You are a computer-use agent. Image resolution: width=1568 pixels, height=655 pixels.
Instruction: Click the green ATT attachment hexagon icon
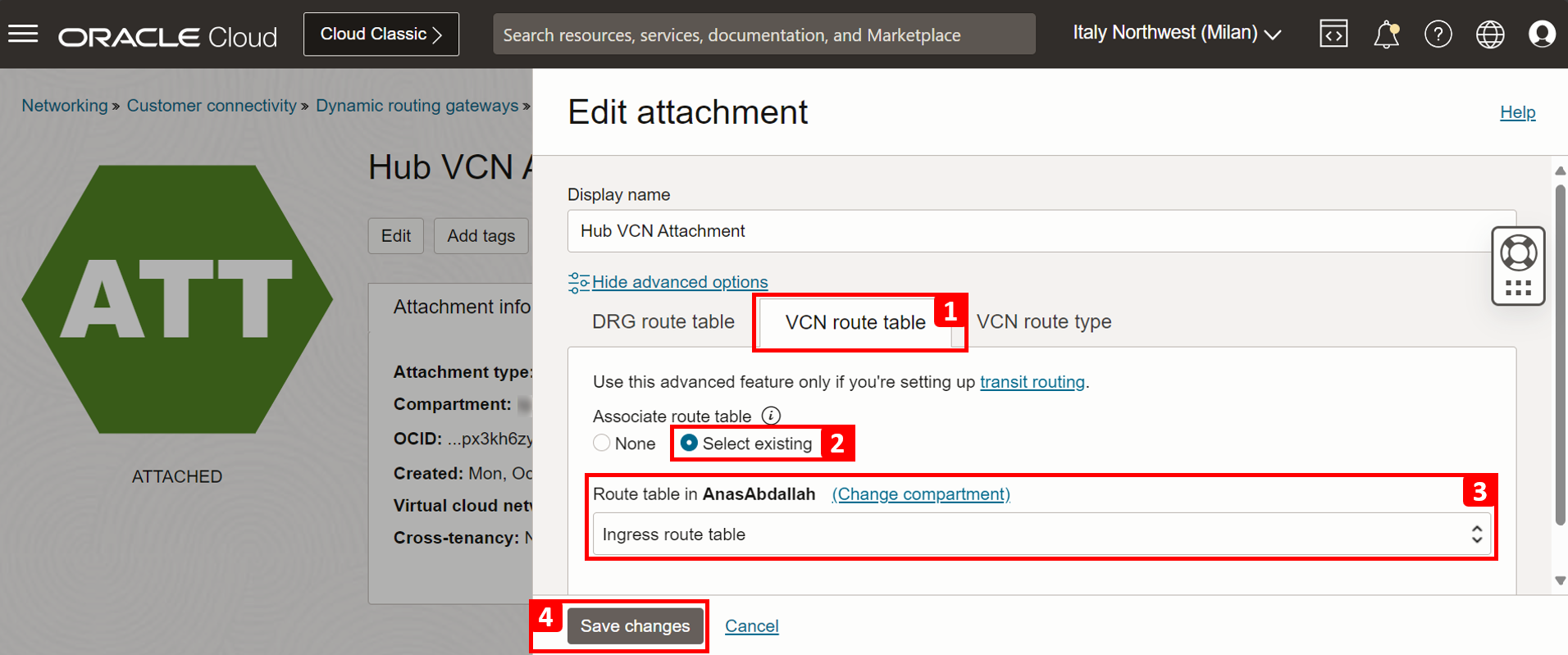click(x=177, y=299)
